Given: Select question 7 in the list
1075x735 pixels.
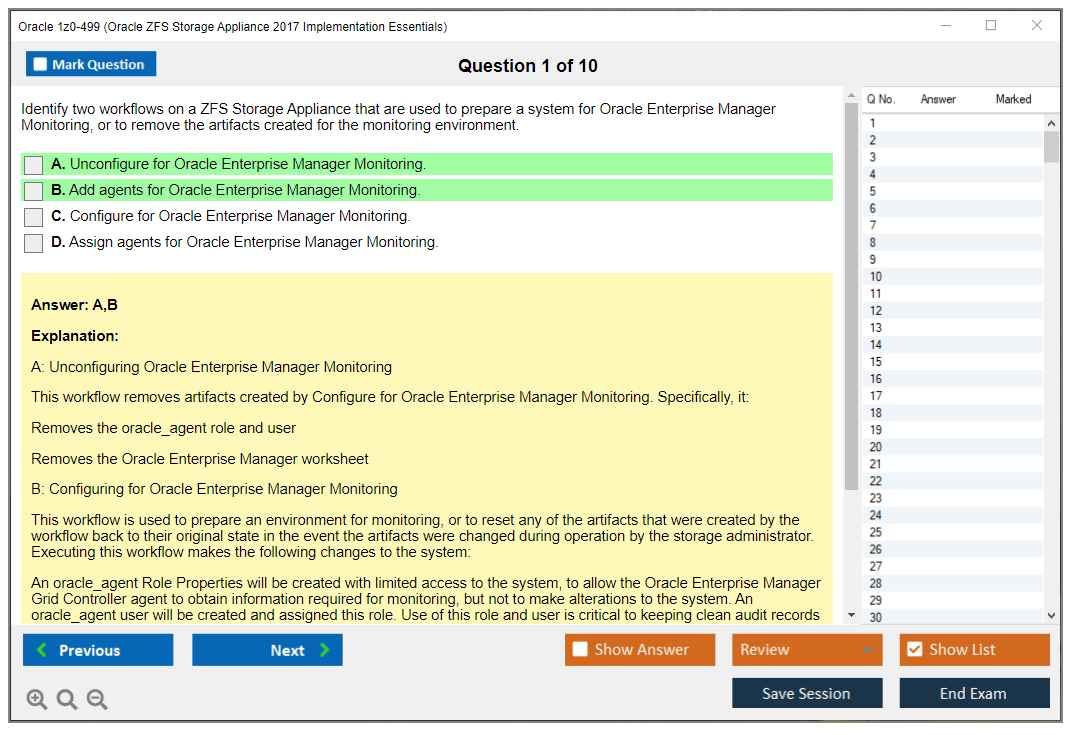Looking at the screenshot, I should click(952, 226).
